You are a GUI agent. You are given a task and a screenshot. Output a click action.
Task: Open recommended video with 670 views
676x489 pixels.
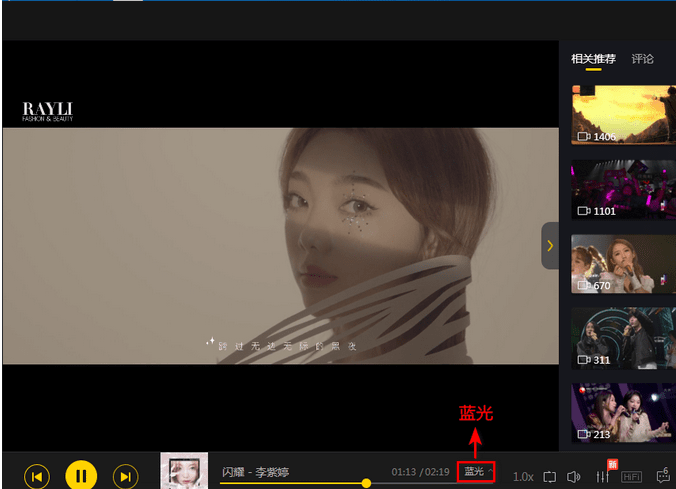[623, 264]
